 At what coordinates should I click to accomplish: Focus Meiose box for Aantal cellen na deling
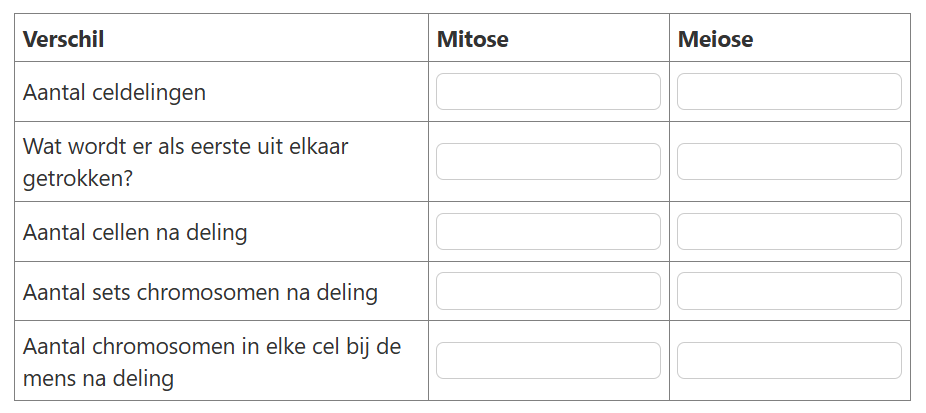tap(789, 232)
